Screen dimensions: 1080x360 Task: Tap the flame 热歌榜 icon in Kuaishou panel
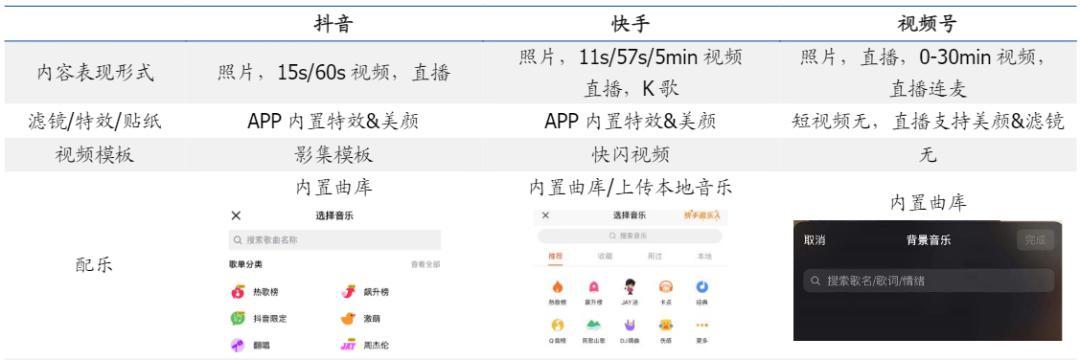tap(557, 287)
